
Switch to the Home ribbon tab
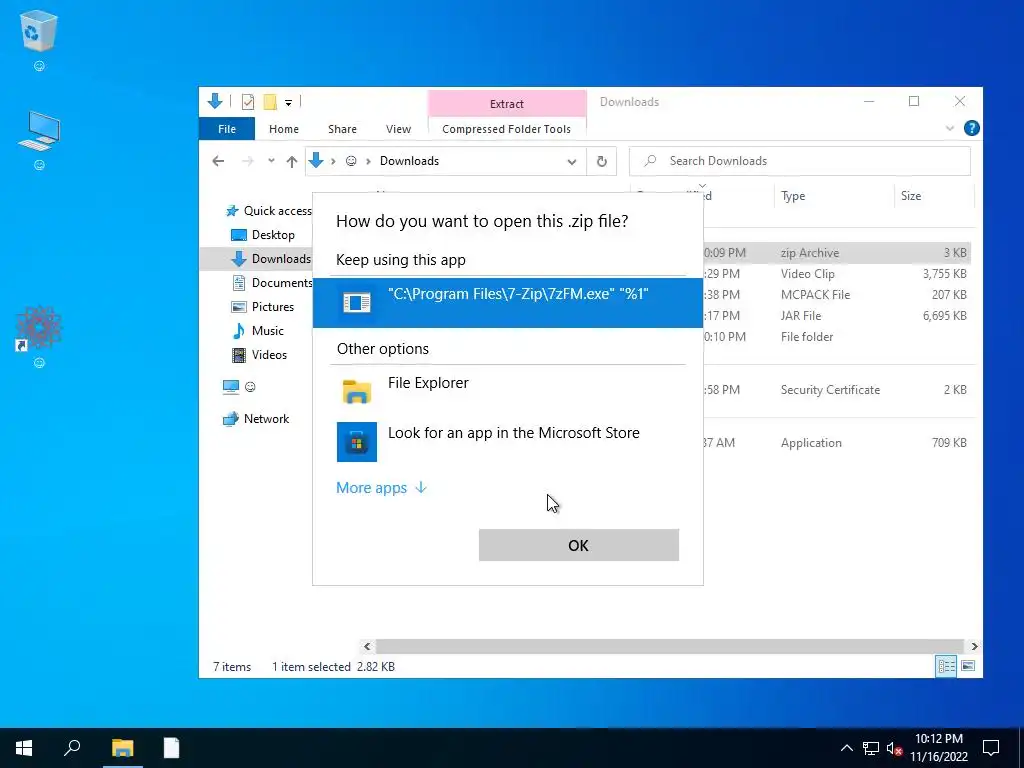[283, 129]
